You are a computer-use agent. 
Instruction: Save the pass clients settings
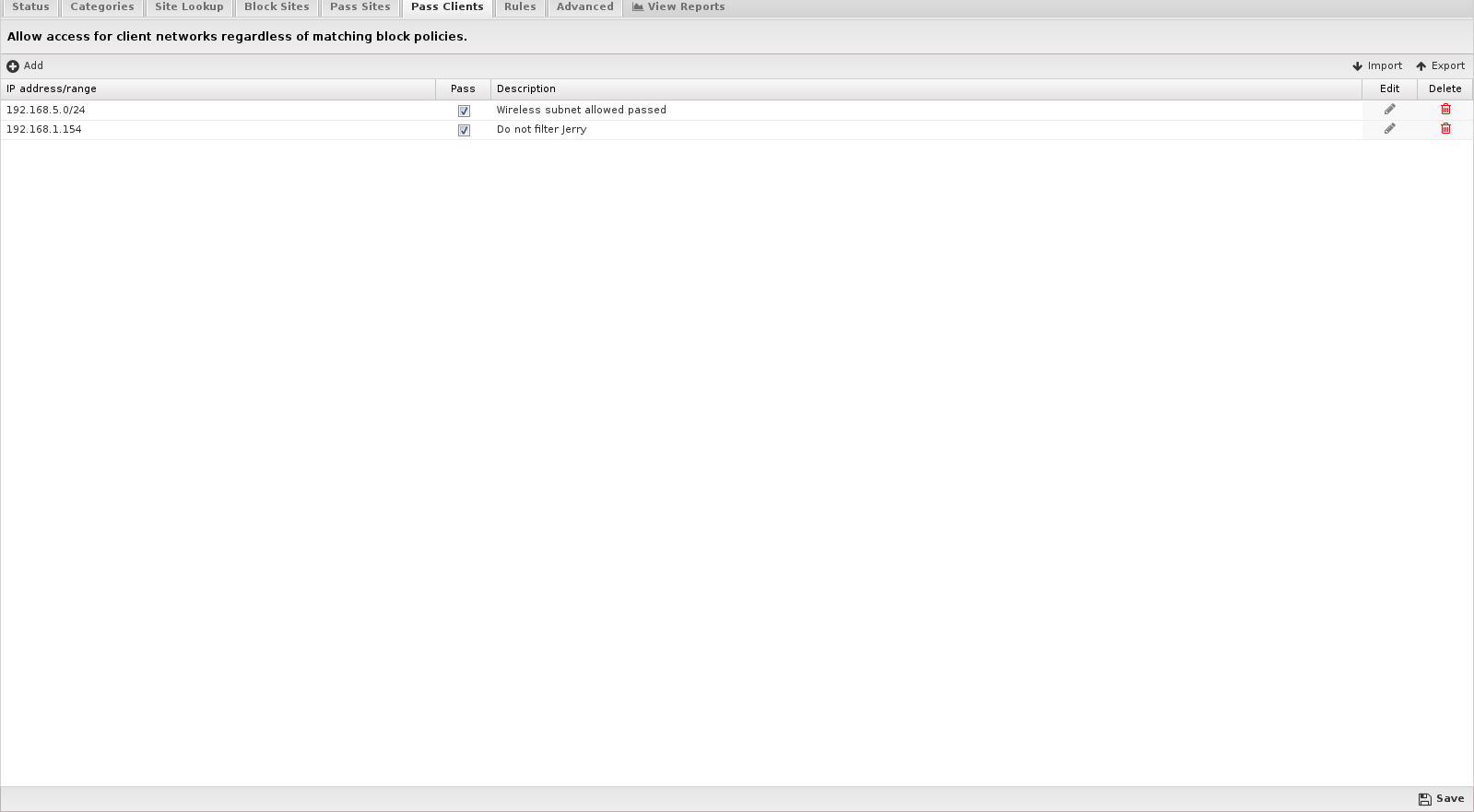1442,799
